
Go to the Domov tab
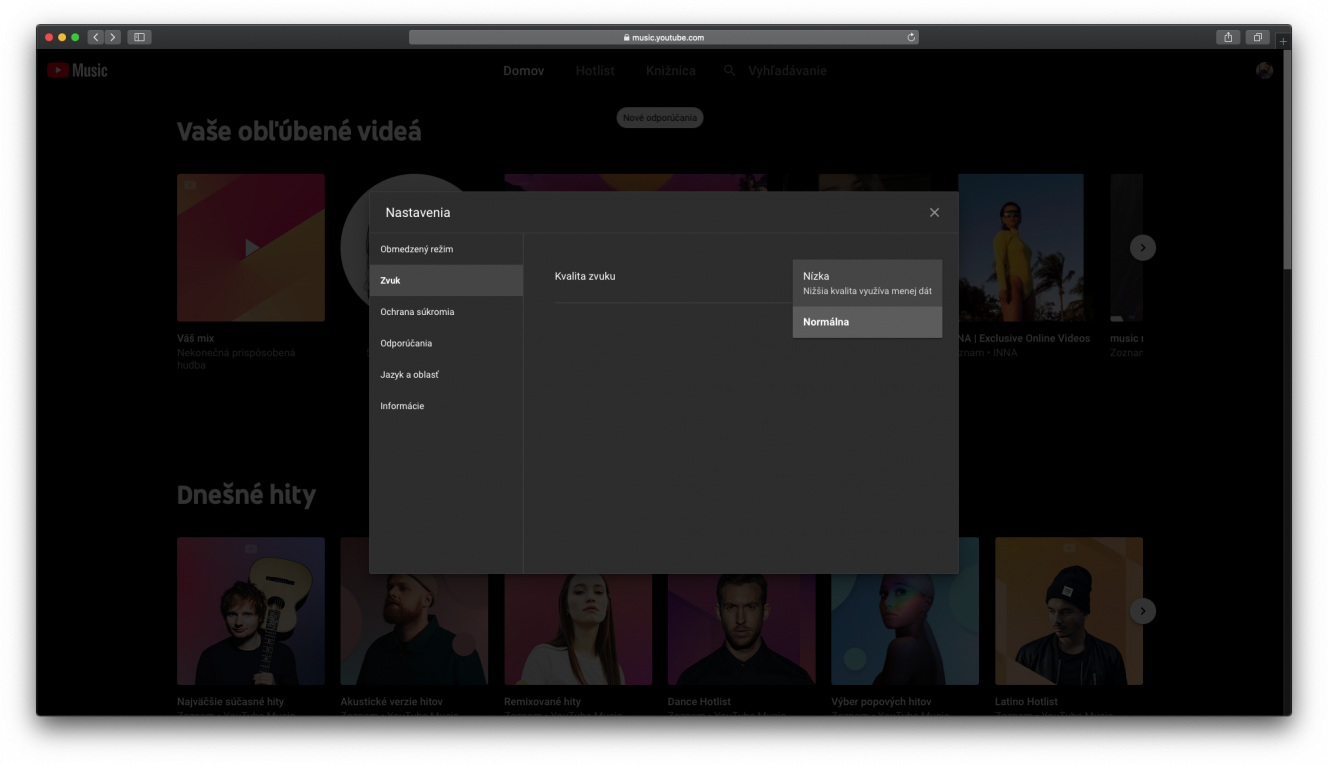point(524,71)
